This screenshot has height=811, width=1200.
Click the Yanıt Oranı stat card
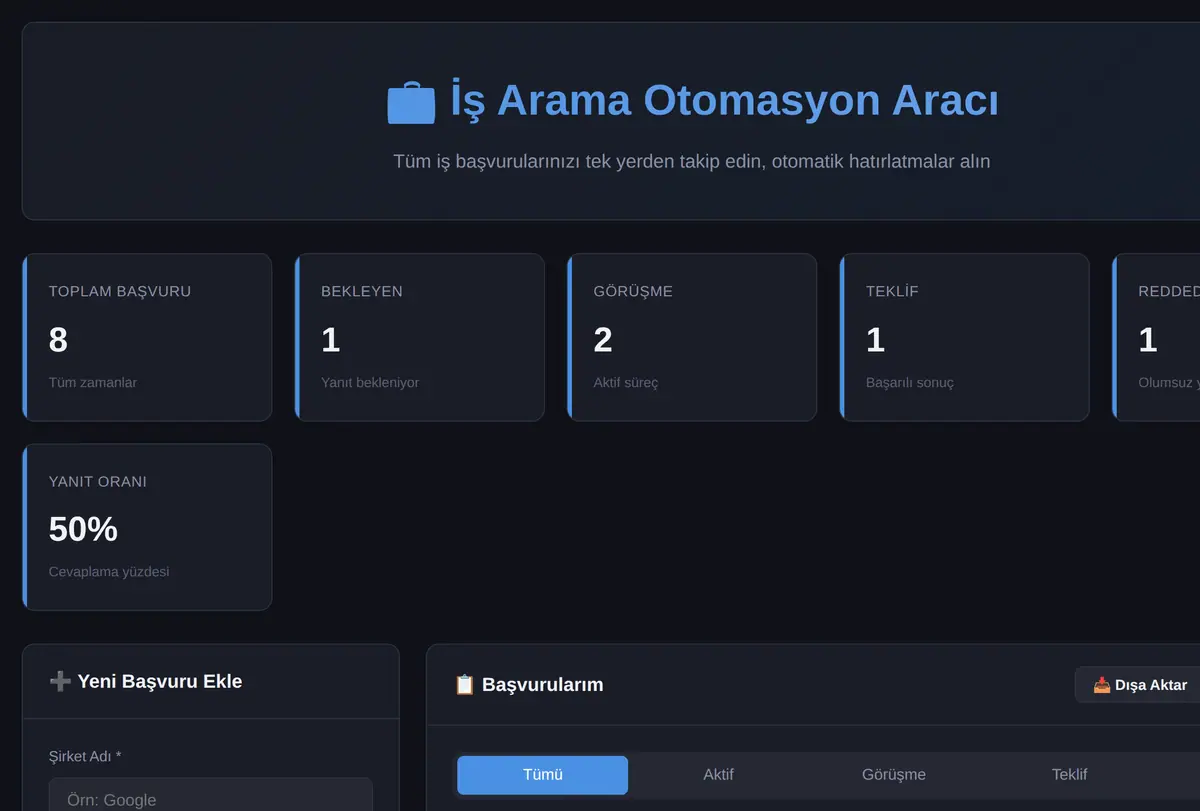point(147,527)
